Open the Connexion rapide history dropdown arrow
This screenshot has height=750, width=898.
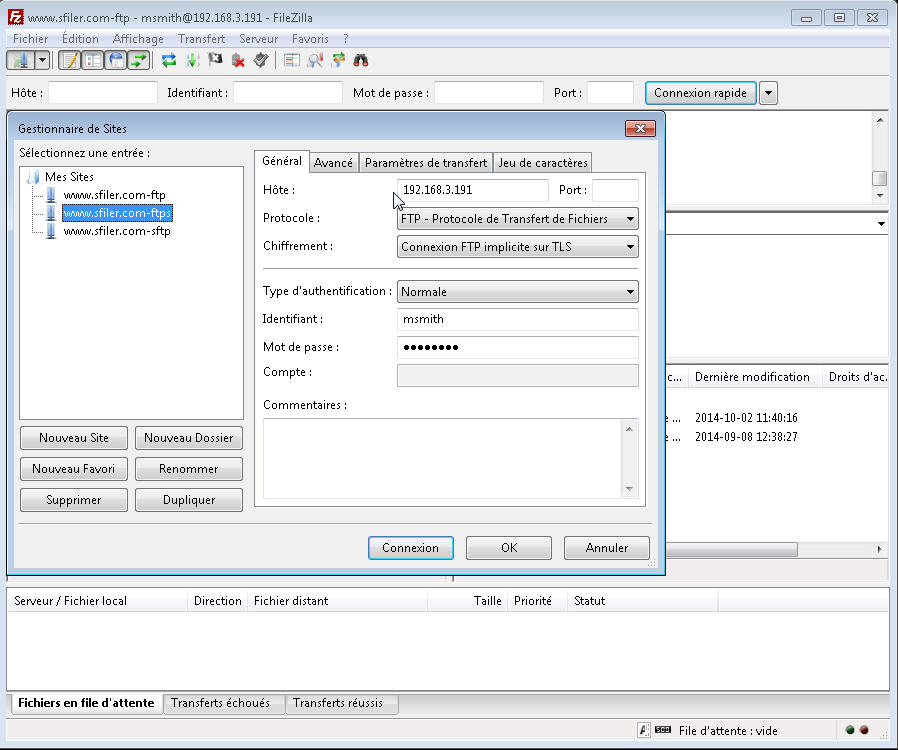[769, 93]
